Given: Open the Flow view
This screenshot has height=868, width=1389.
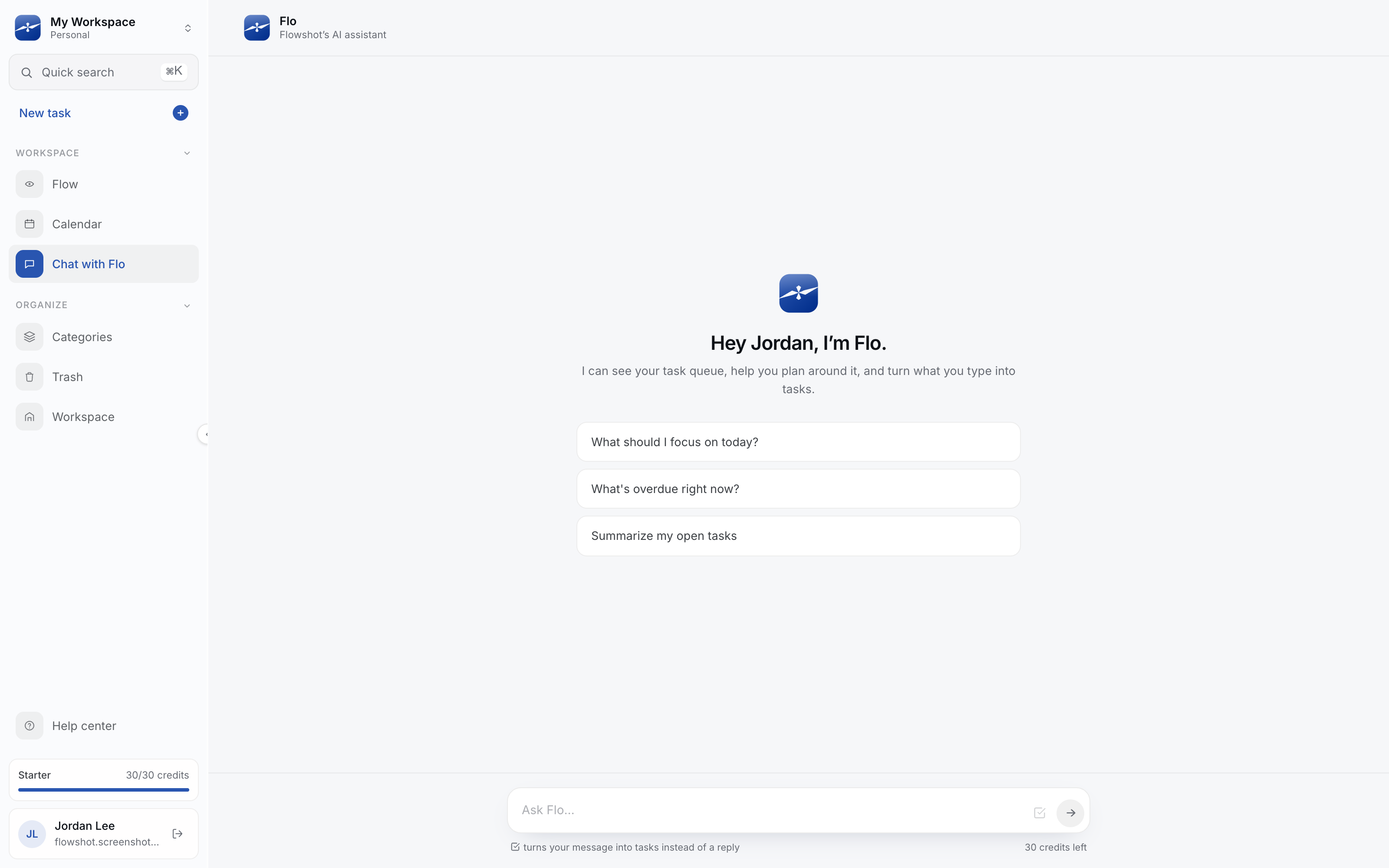Looking at the screenshot, I should pos(103,184).
